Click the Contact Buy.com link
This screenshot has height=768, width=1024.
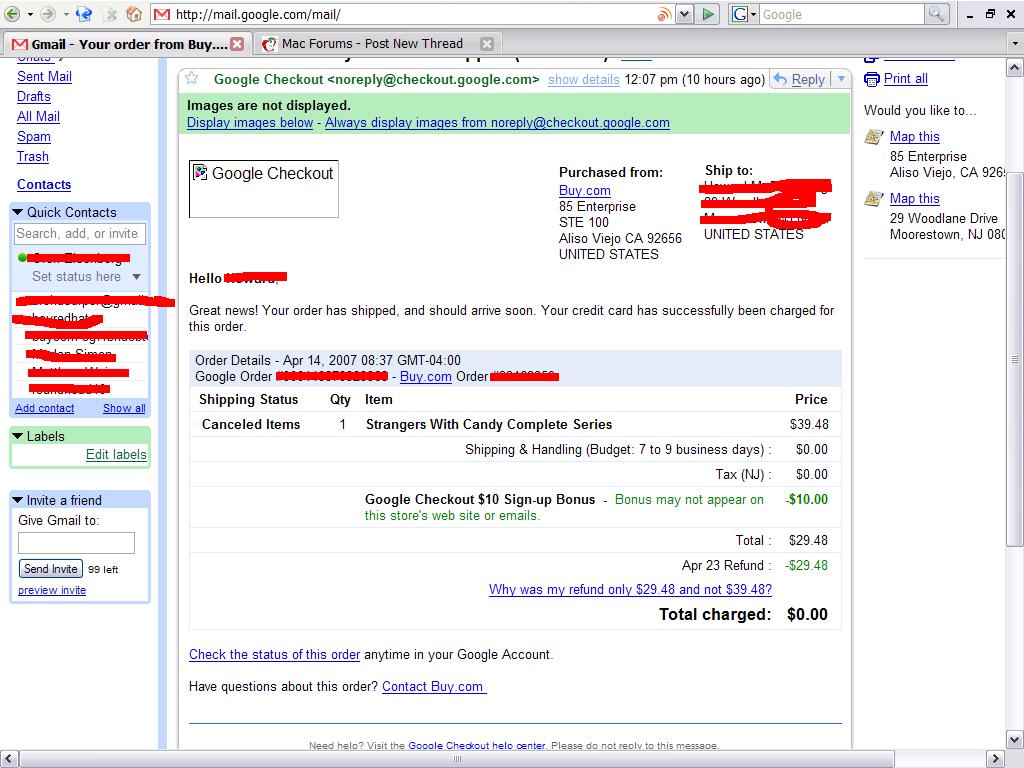[434, 686]
